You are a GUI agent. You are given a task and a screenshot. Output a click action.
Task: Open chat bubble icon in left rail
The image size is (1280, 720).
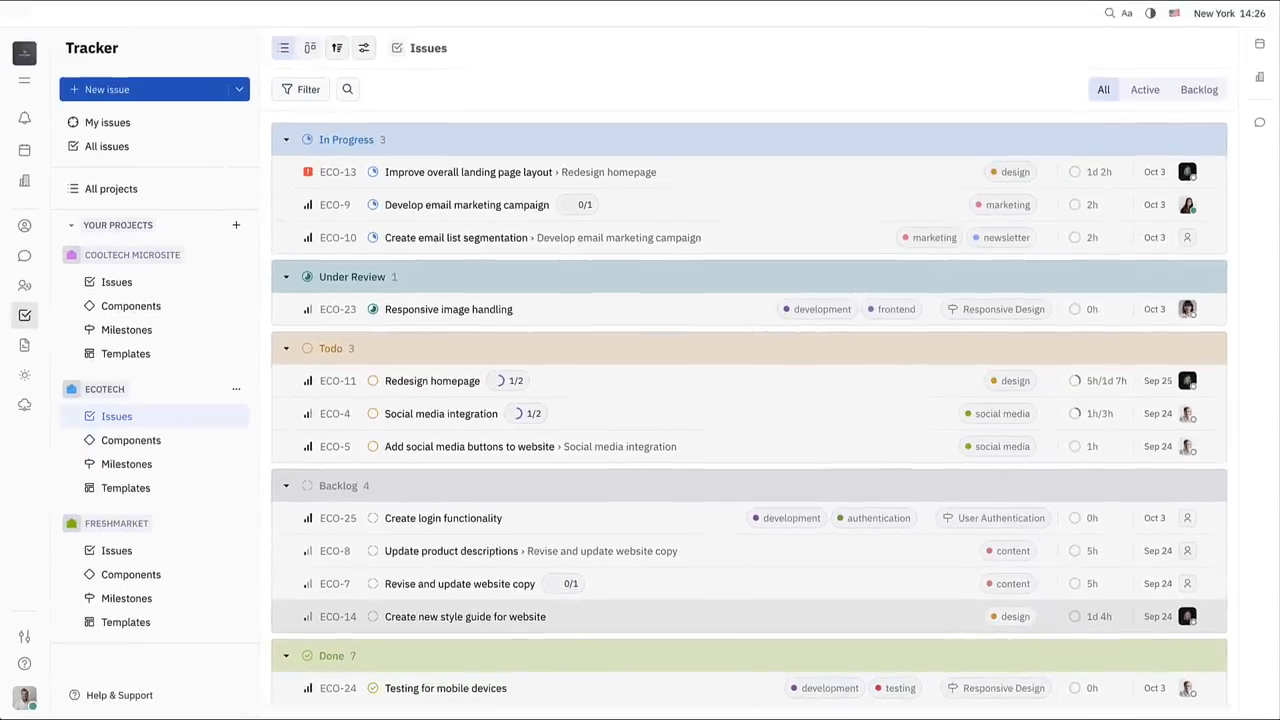tap(25, 256)
